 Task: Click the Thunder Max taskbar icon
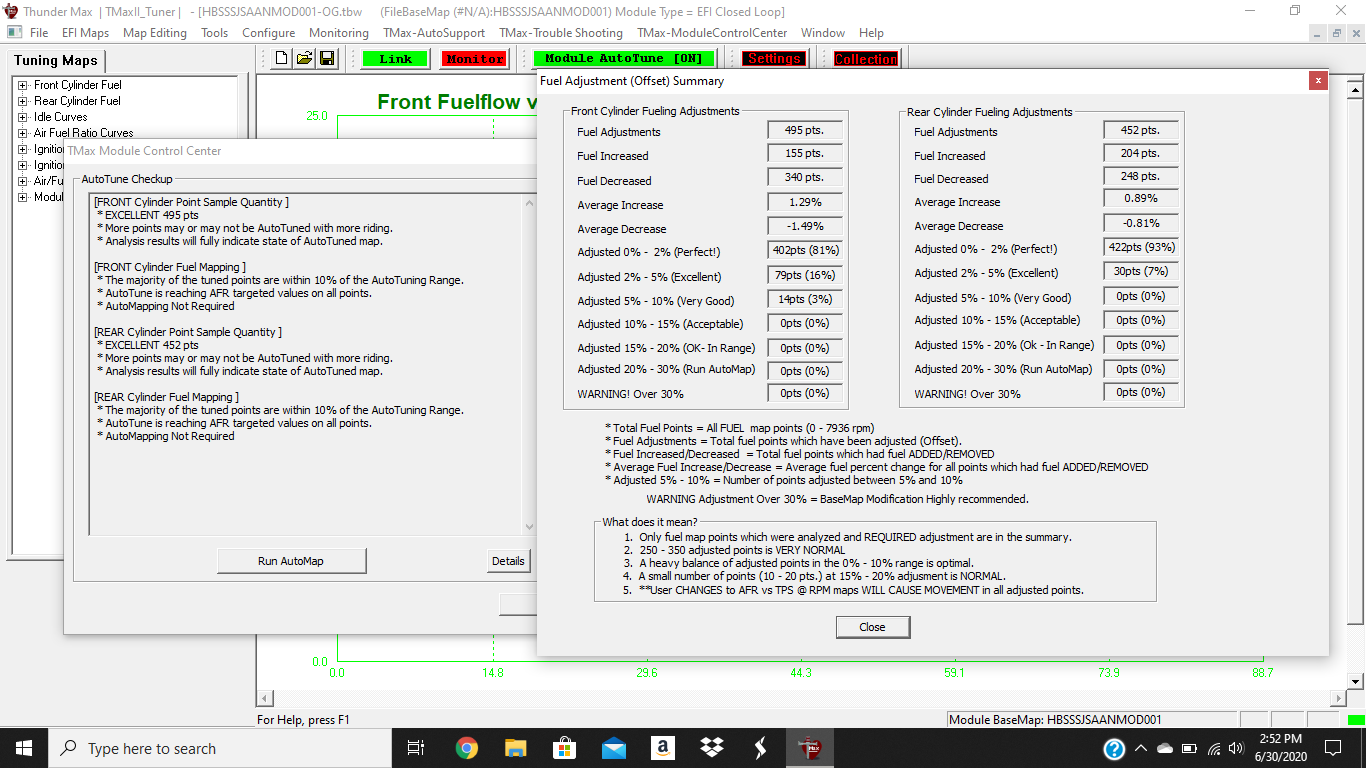(808, 748)
